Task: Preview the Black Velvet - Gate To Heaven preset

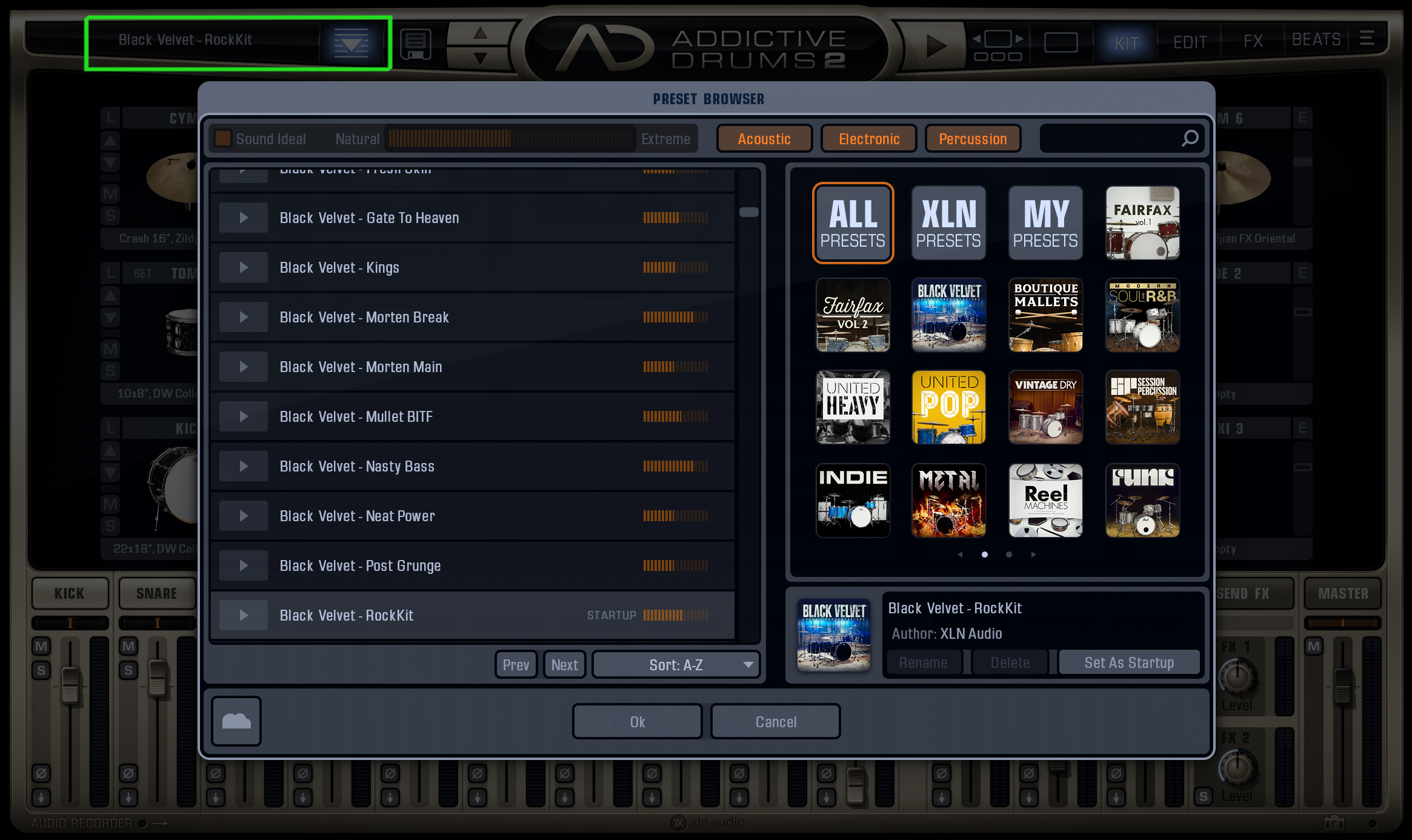Action: click(x=244, y=218)
